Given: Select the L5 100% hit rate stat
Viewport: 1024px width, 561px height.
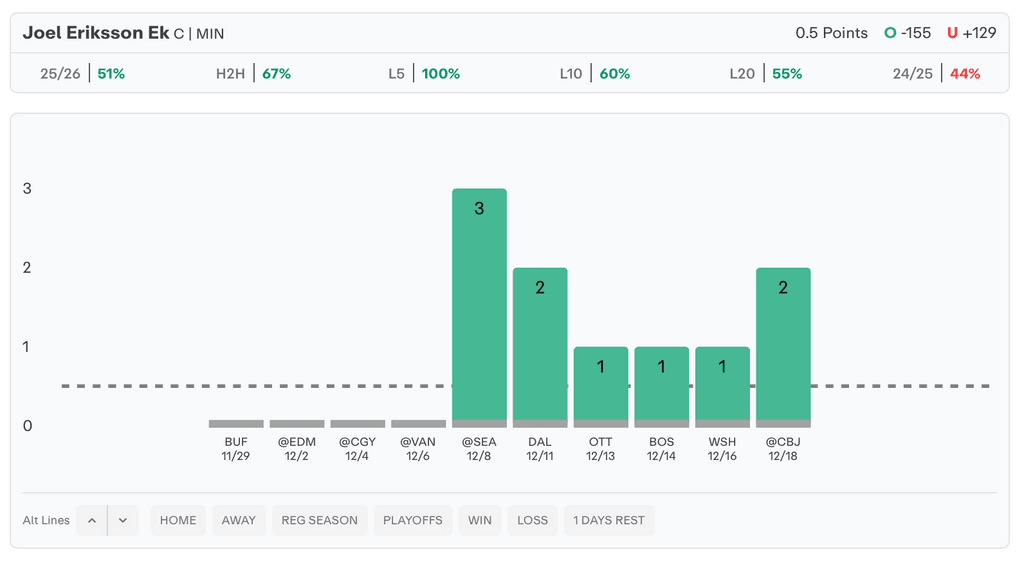Looking at the screenshot, I should [x=424, y=74].
